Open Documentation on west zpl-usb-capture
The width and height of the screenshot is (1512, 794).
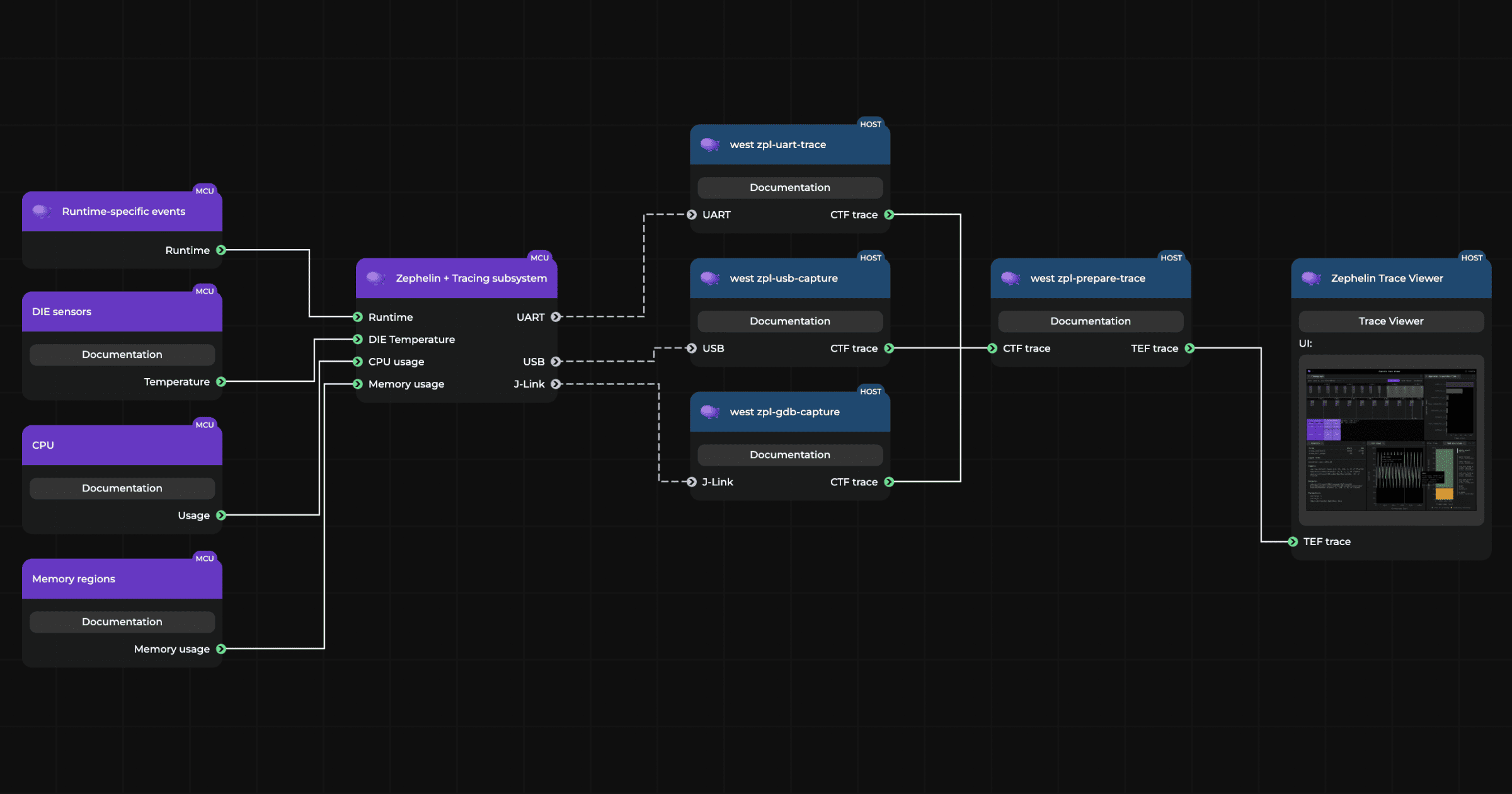pyautogui.click(x=790, y=321)
